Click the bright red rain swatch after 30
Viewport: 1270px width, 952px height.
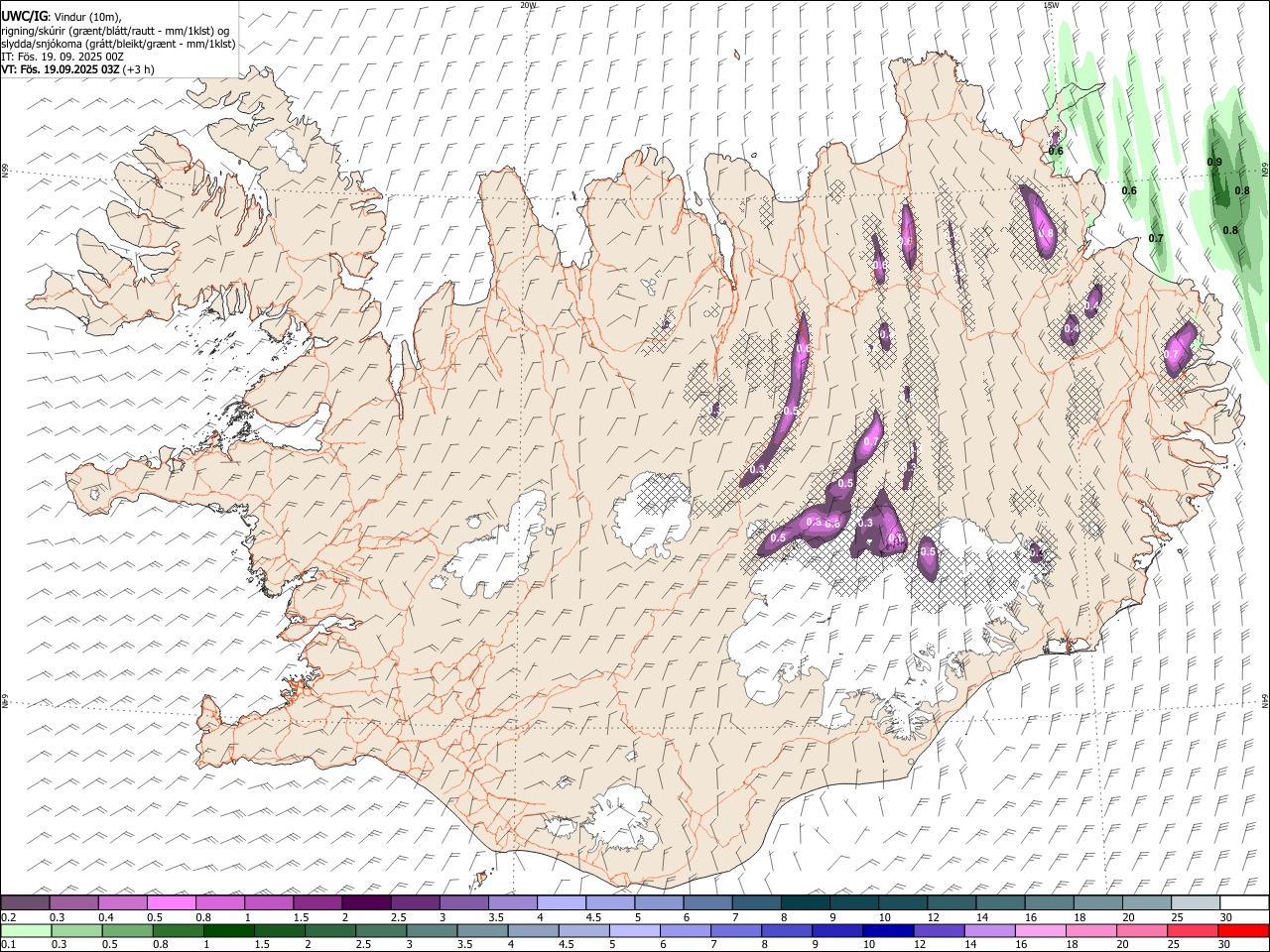tap(1242, 931)
